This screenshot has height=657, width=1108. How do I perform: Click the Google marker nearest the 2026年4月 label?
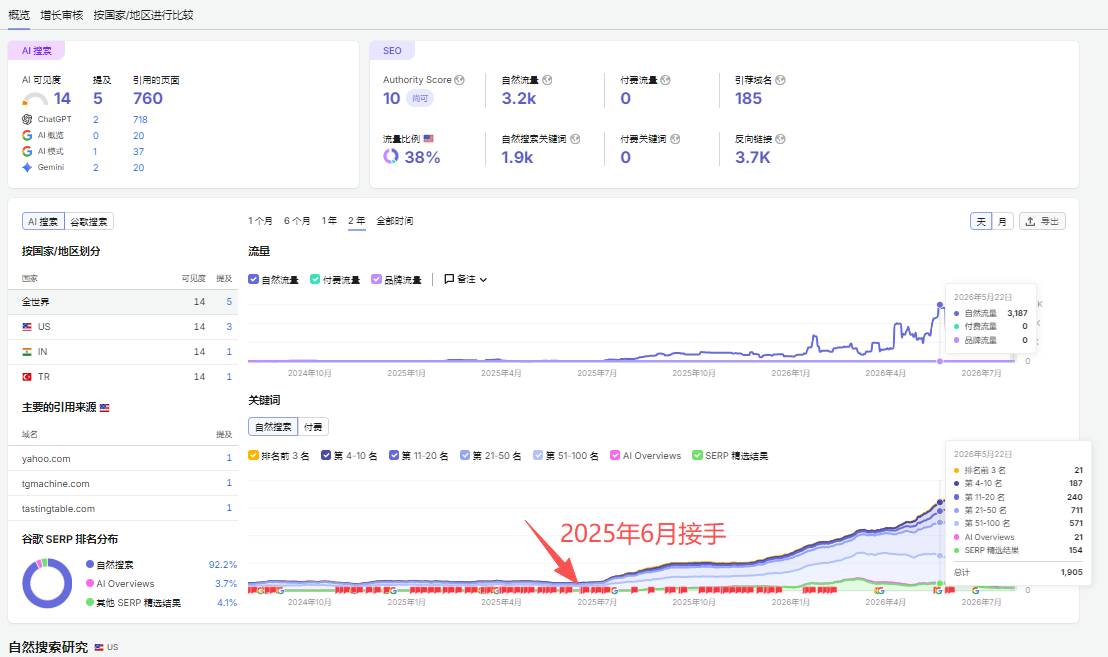879,590
